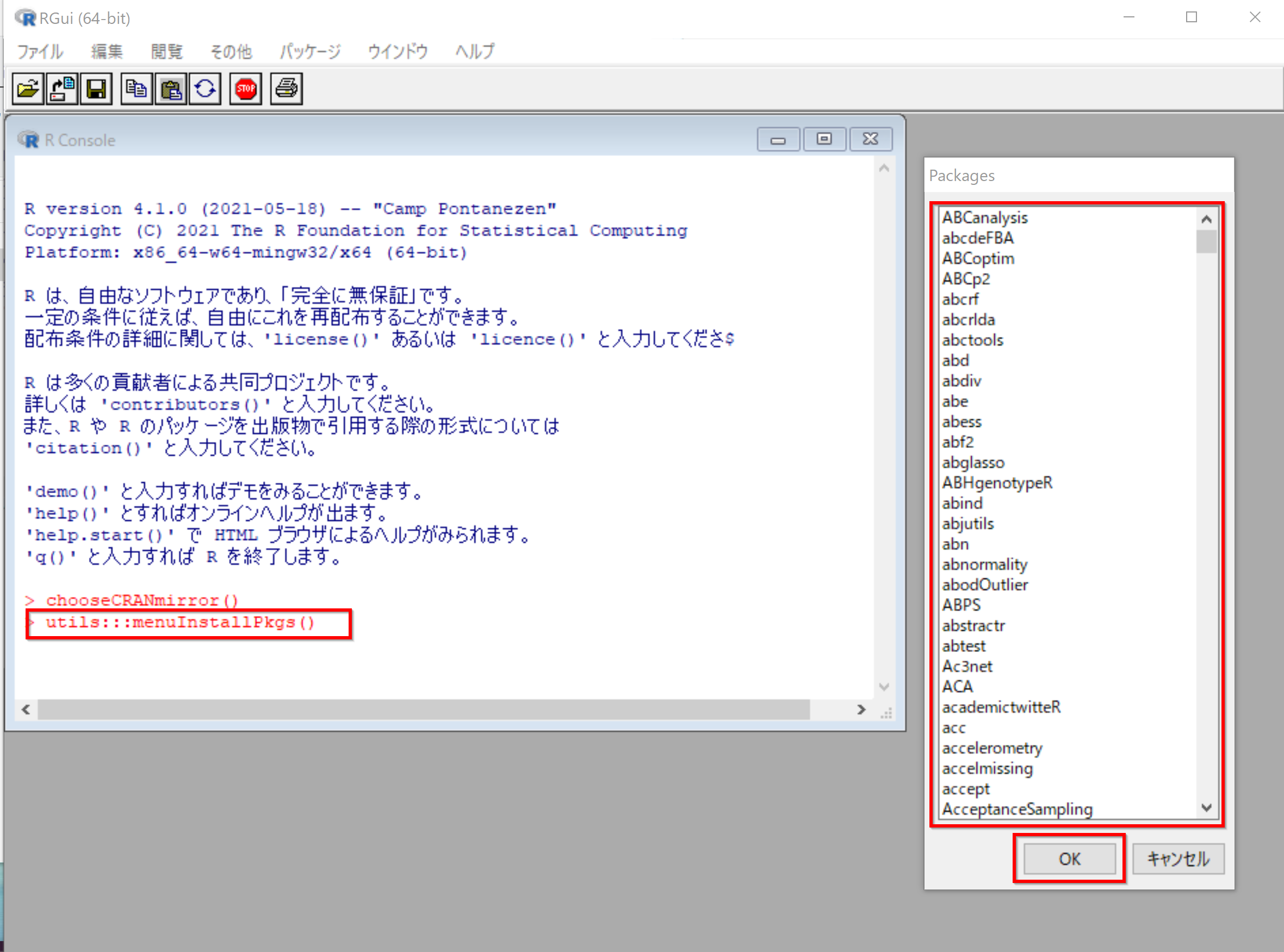
Task: Select abind package
Action: pyautogui.click(x=1068, y=503)
